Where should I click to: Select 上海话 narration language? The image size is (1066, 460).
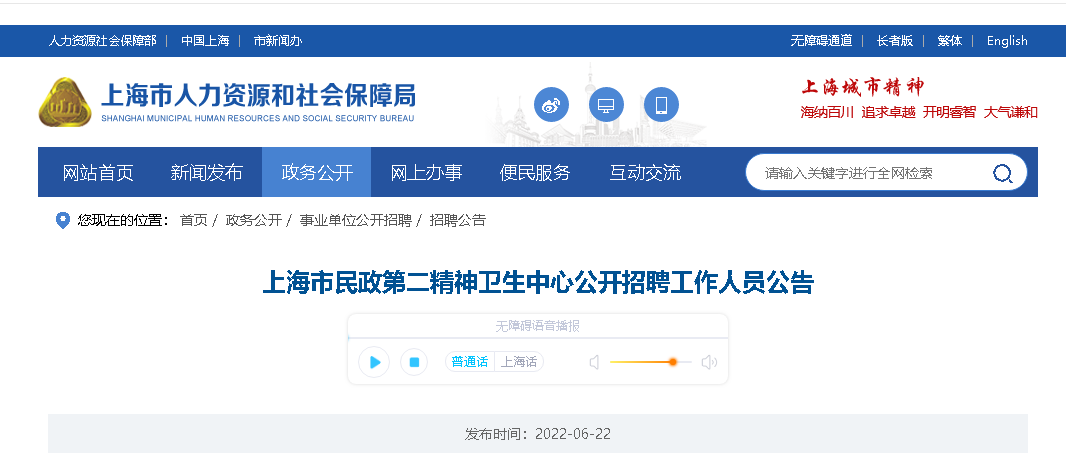tap(519, 362)
